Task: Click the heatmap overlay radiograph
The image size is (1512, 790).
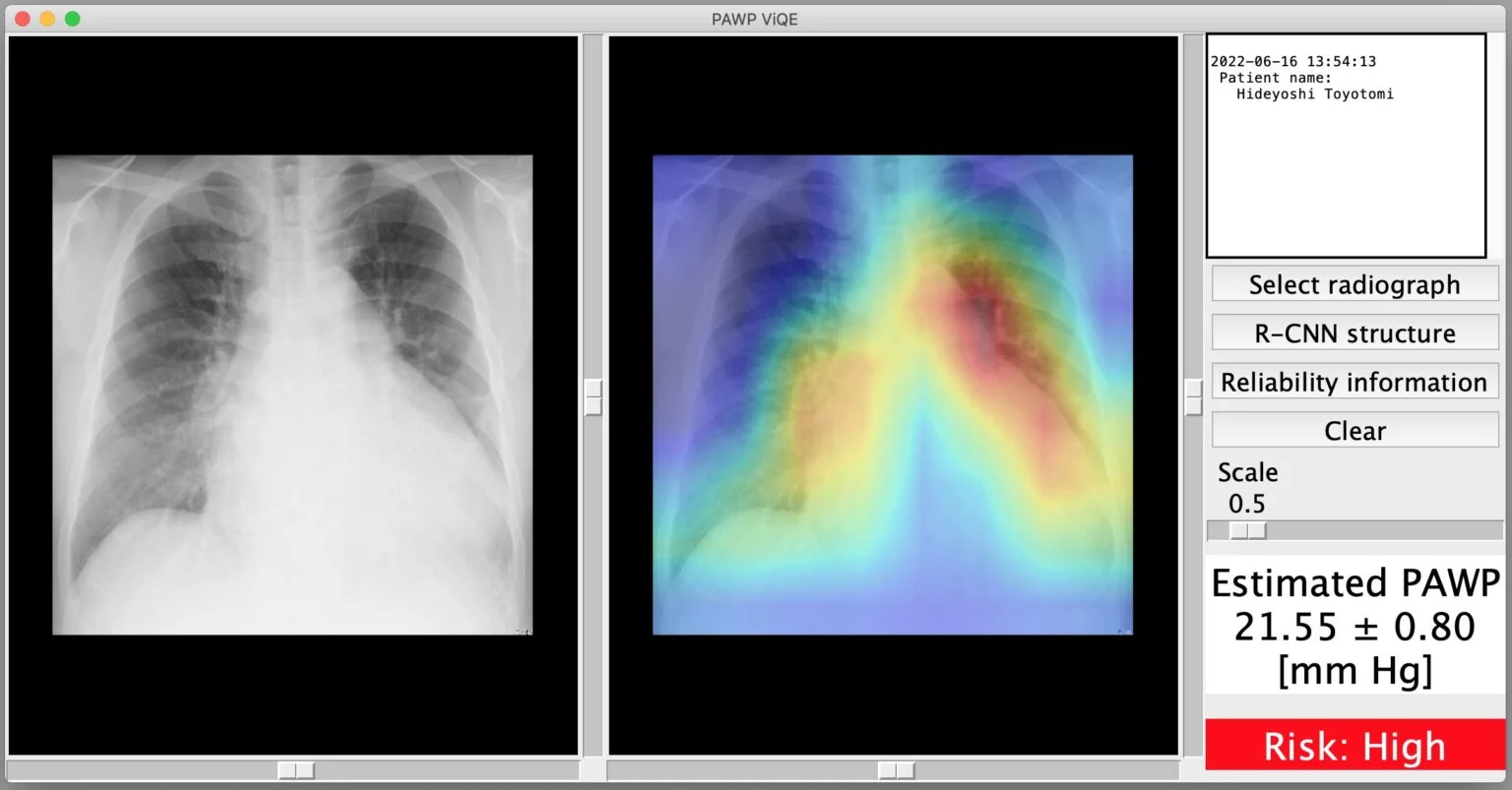Action: tap(893, 395)
